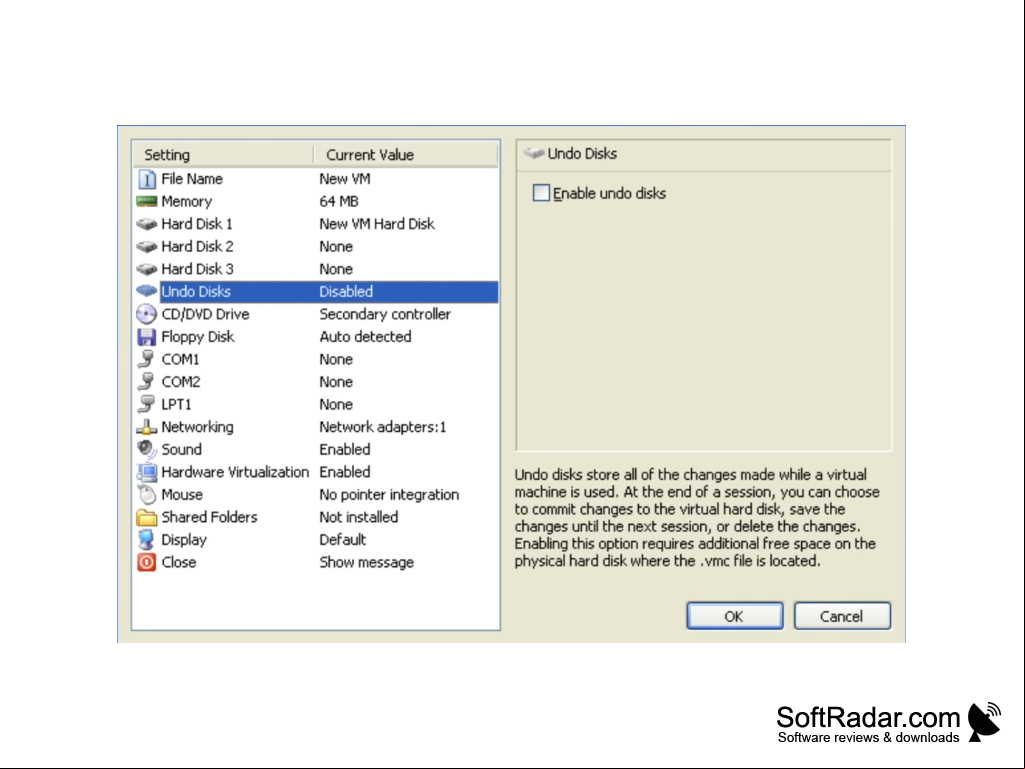
Task: Select the File Name setting row
Action: pos(316,179)
